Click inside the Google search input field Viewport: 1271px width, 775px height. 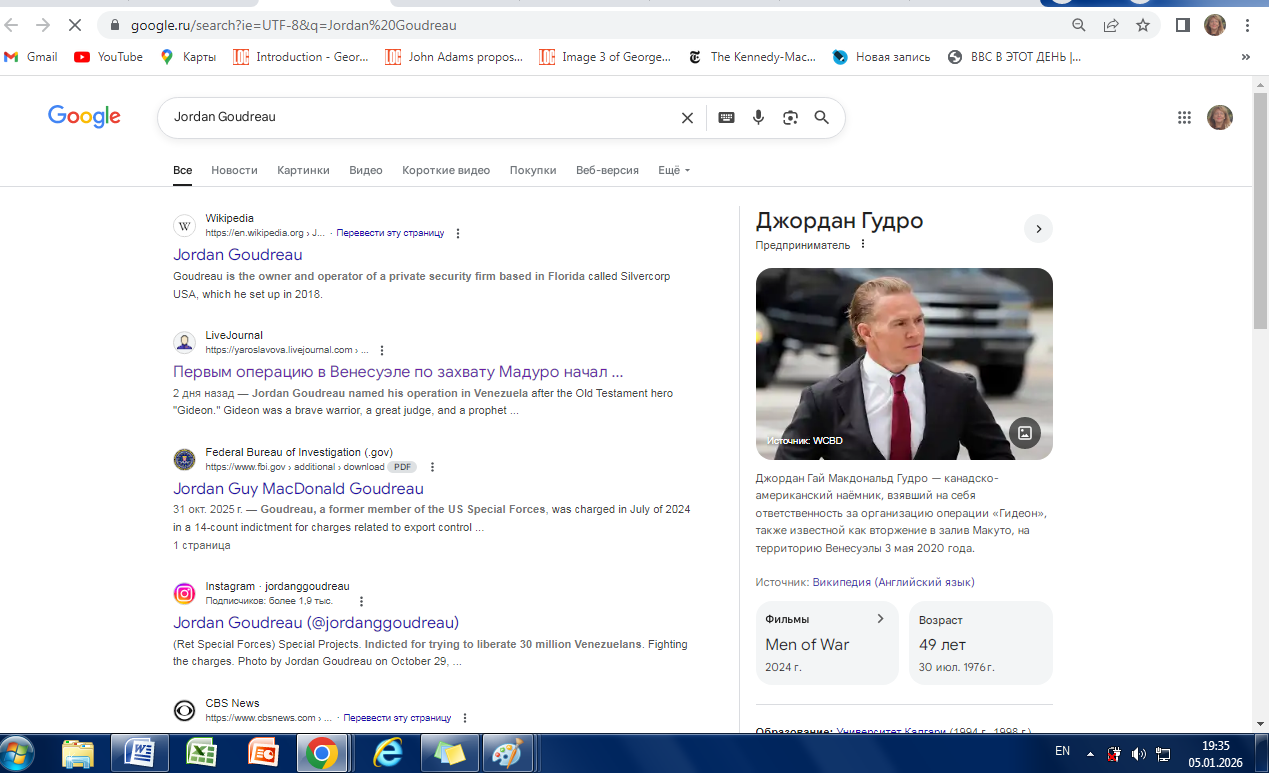(x=420, y=118)
